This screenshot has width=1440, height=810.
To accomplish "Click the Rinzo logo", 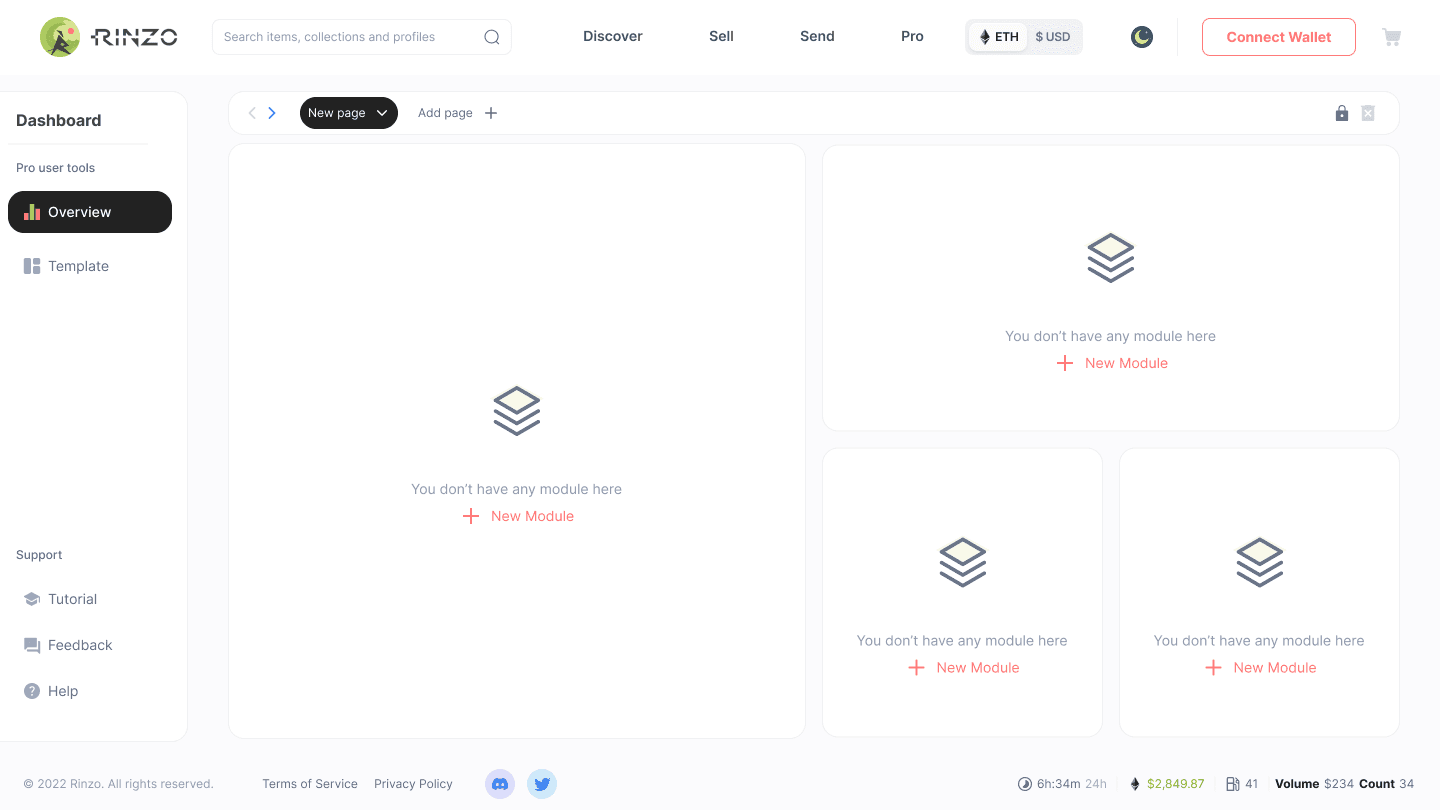I will pos(108,37).
